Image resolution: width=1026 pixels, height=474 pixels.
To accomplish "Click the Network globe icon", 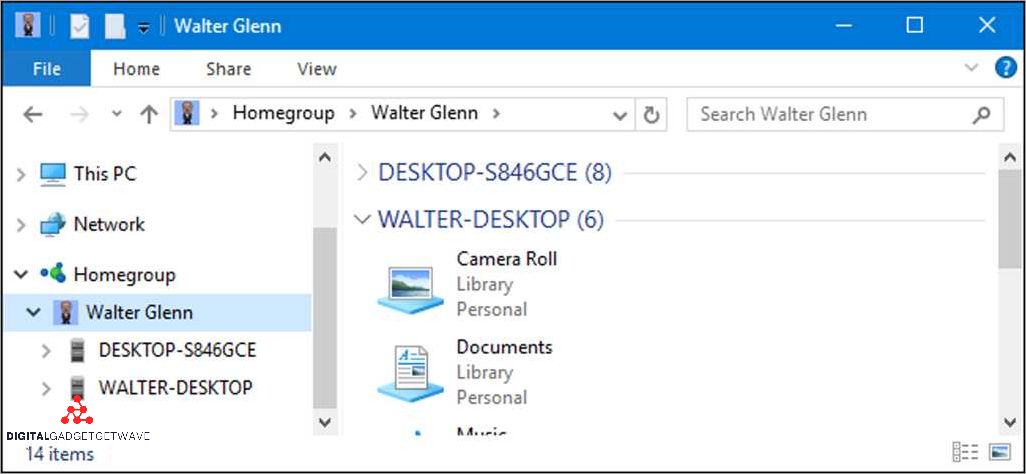I will [53, 224].
